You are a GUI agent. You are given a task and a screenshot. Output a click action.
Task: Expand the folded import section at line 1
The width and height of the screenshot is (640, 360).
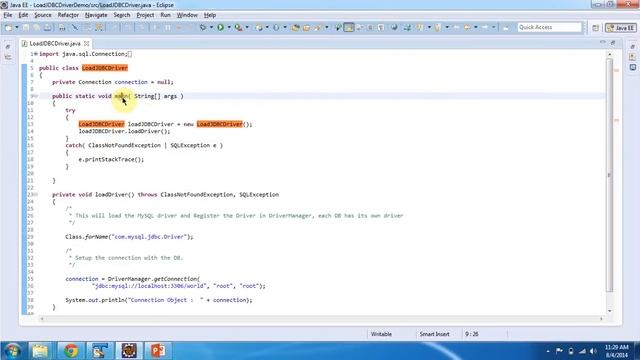(36, 54)
